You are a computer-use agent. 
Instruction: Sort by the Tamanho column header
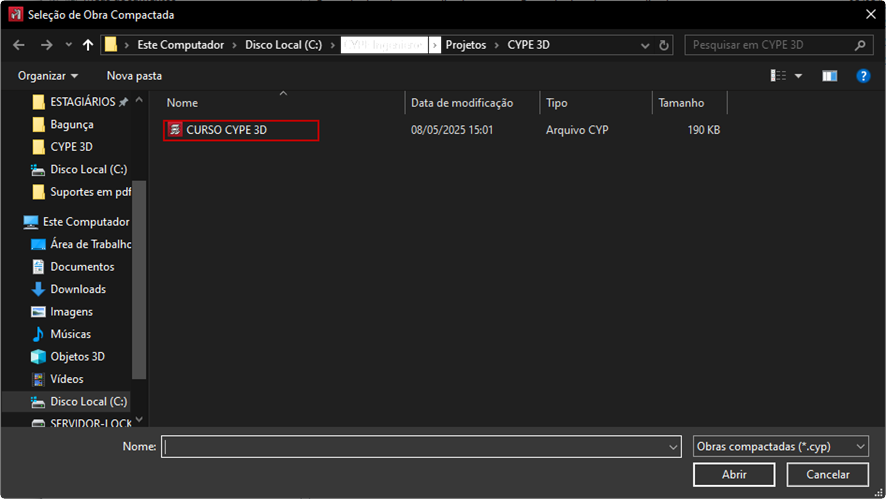pyautogui.click(x=681, y=103)
